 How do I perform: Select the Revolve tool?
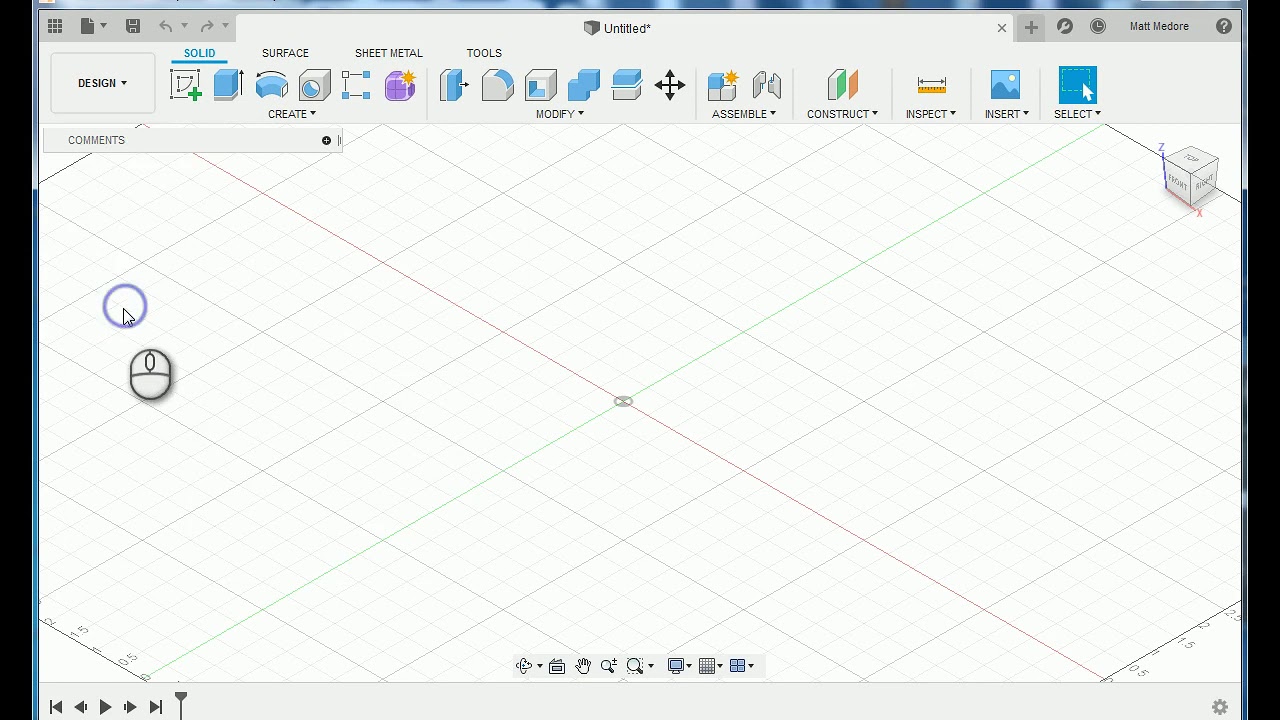pos(271,85)
